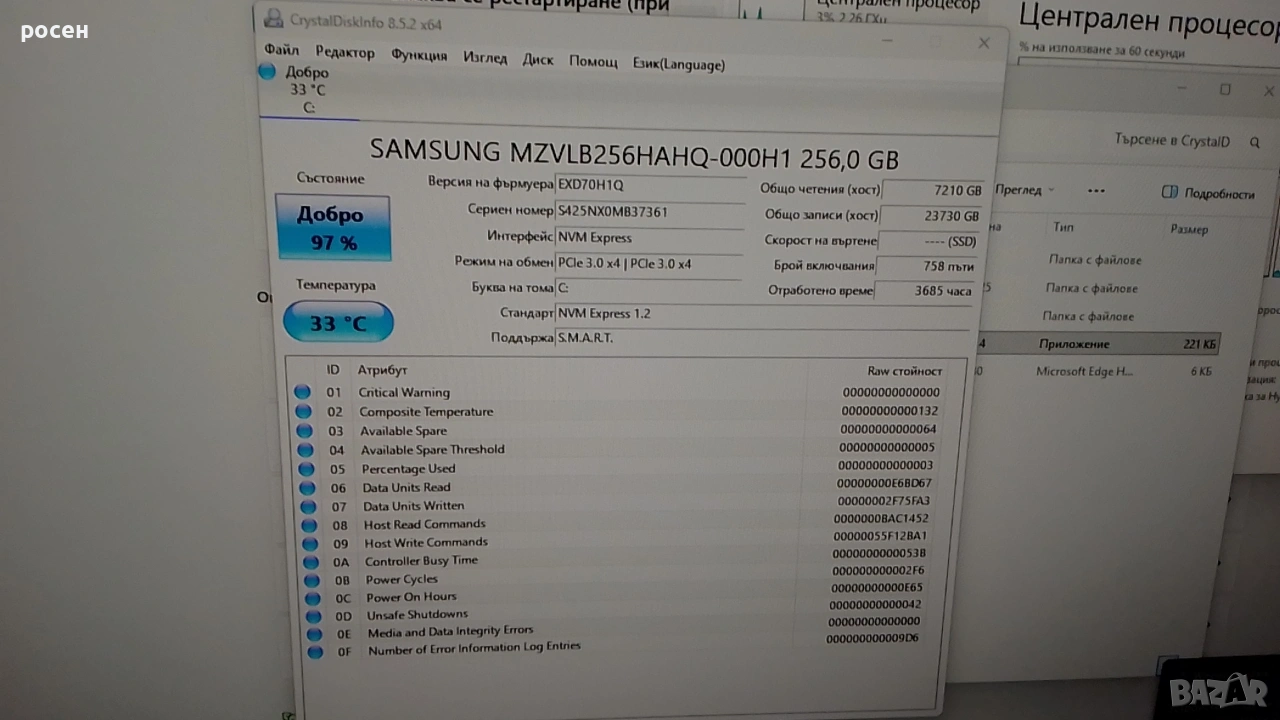1280x720 pixels.
Task: Click the Добро 97 % health status button
Action: click(x=333, y=228)
